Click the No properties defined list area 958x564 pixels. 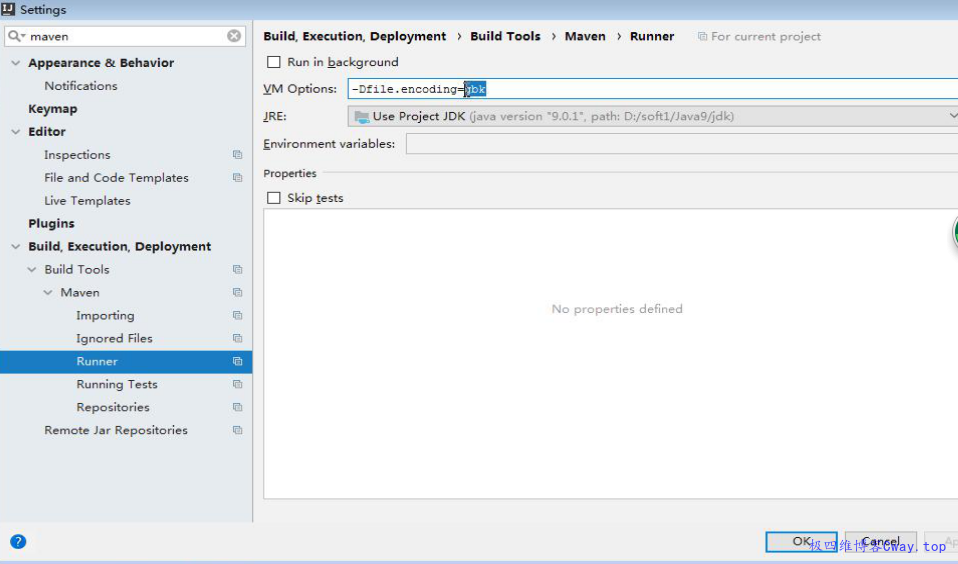(611, 353)
